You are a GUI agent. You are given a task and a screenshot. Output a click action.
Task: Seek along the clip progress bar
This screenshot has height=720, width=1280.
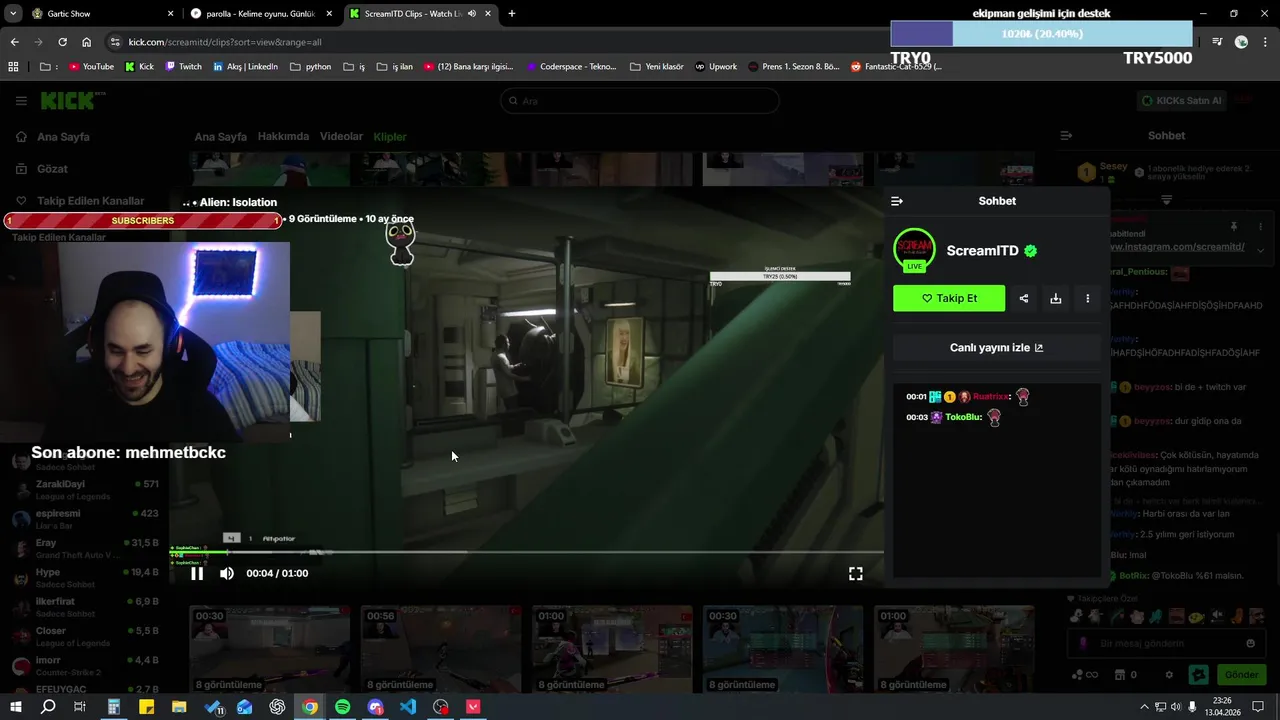pos(527,552)
